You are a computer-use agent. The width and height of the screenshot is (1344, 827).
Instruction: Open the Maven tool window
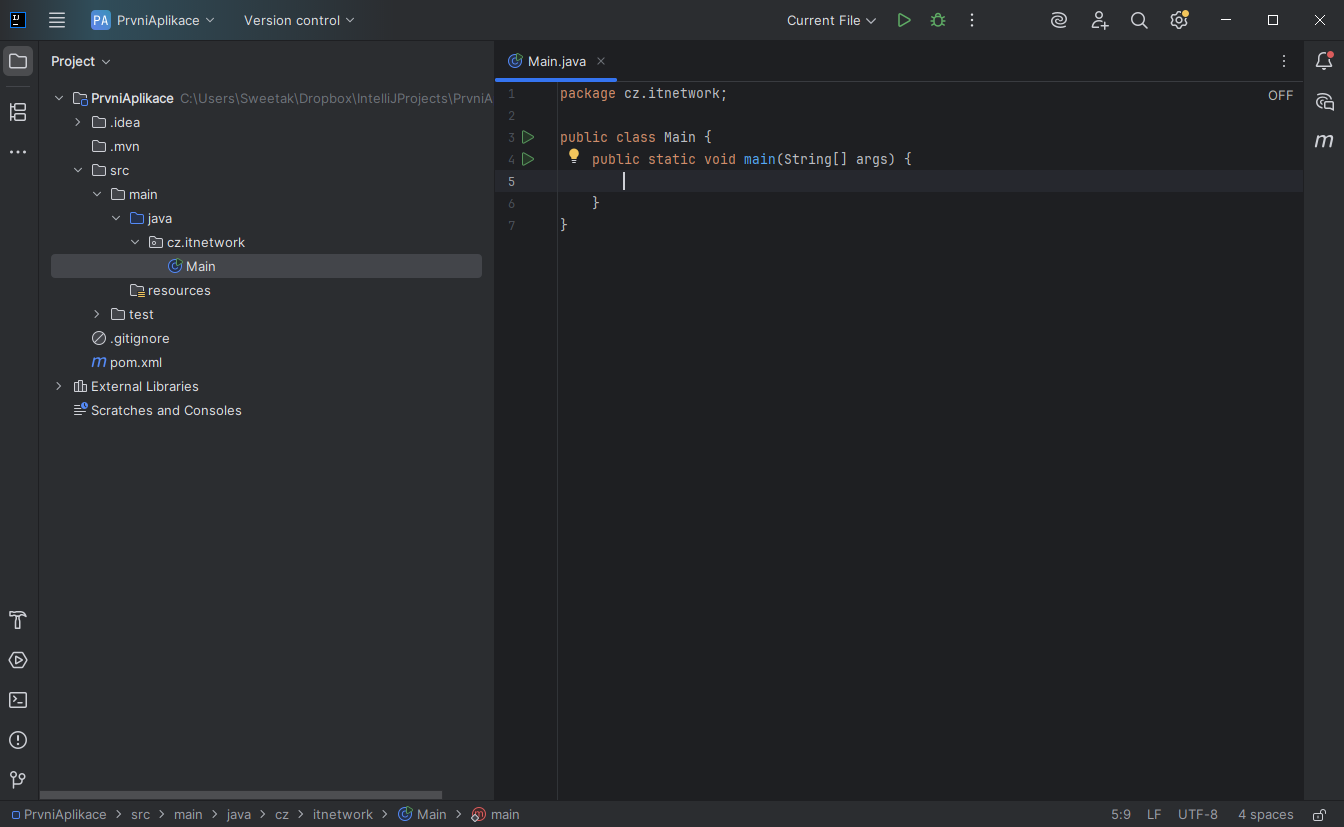[x=1324, y=141]
